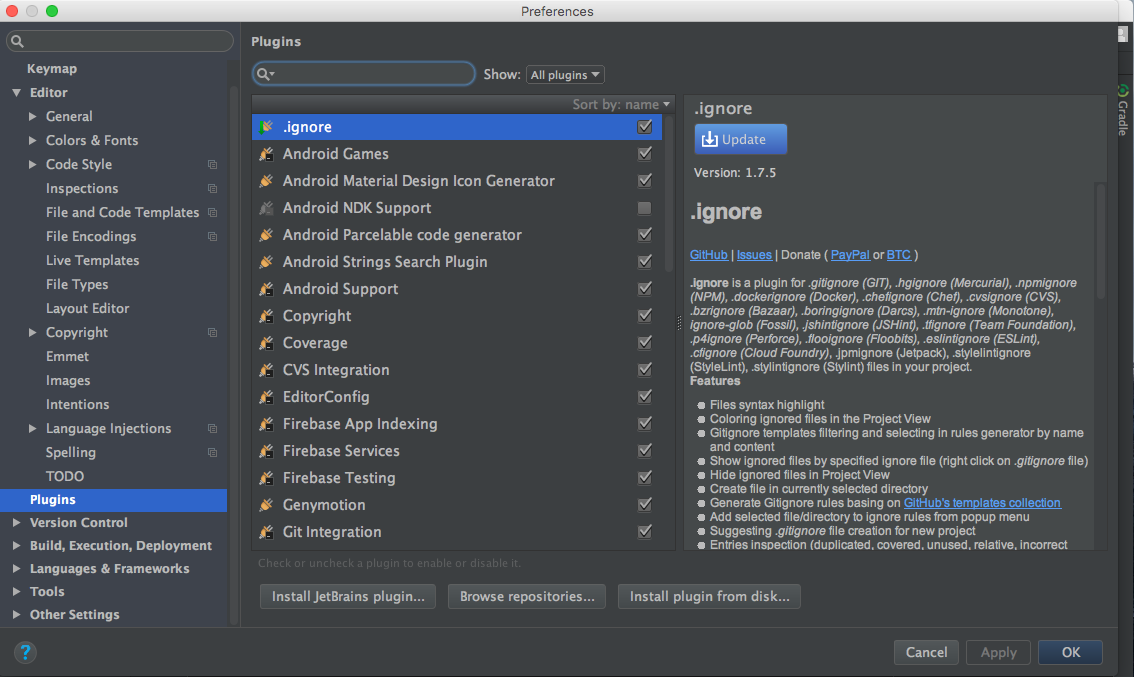Click the project-level icon beside Inspections

click(213, 189)
